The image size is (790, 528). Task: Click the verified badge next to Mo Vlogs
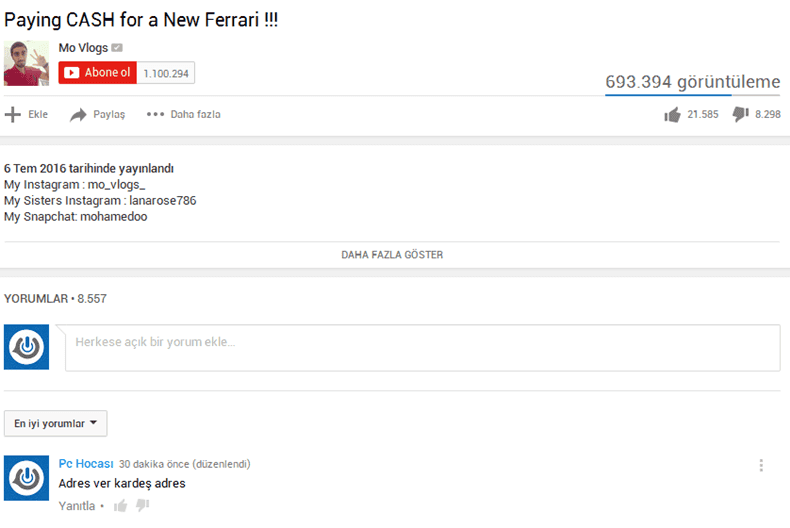[x=117, y=48]
